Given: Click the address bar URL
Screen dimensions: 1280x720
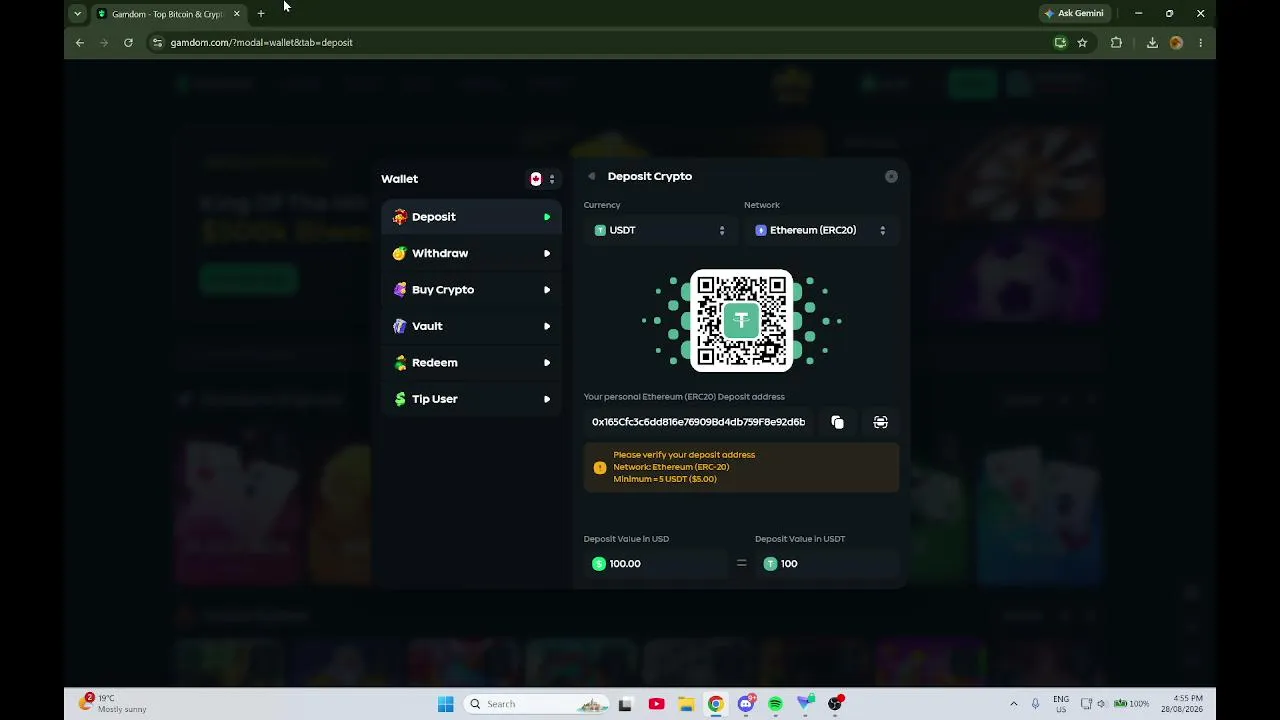Looking at the screenshot, I should pyautogui.click(x=261, y=43).
